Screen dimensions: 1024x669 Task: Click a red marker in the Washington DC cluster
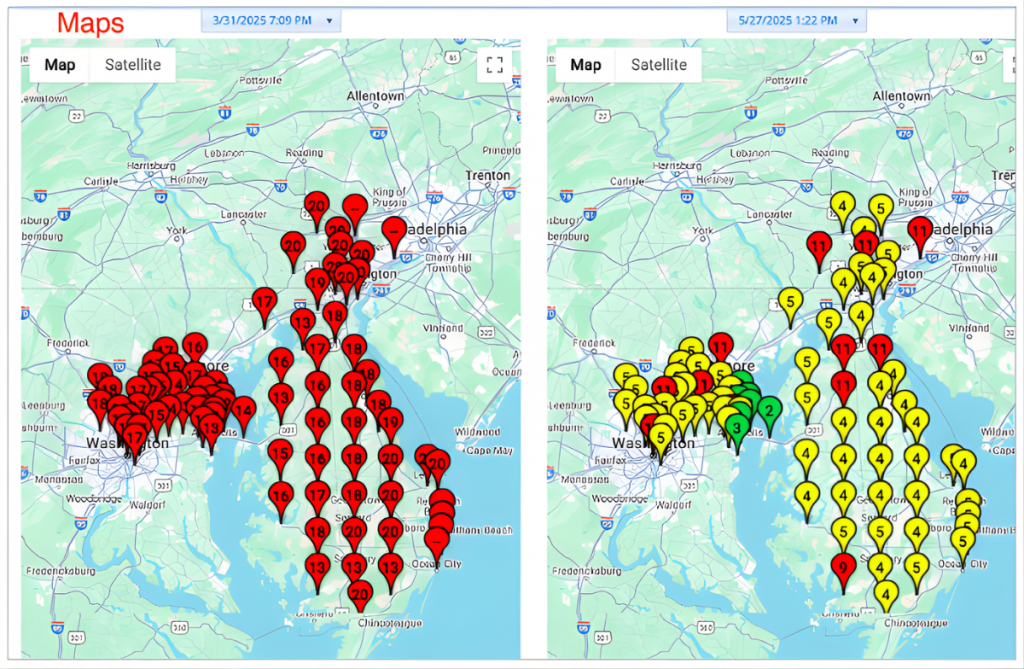click(135, 435)
